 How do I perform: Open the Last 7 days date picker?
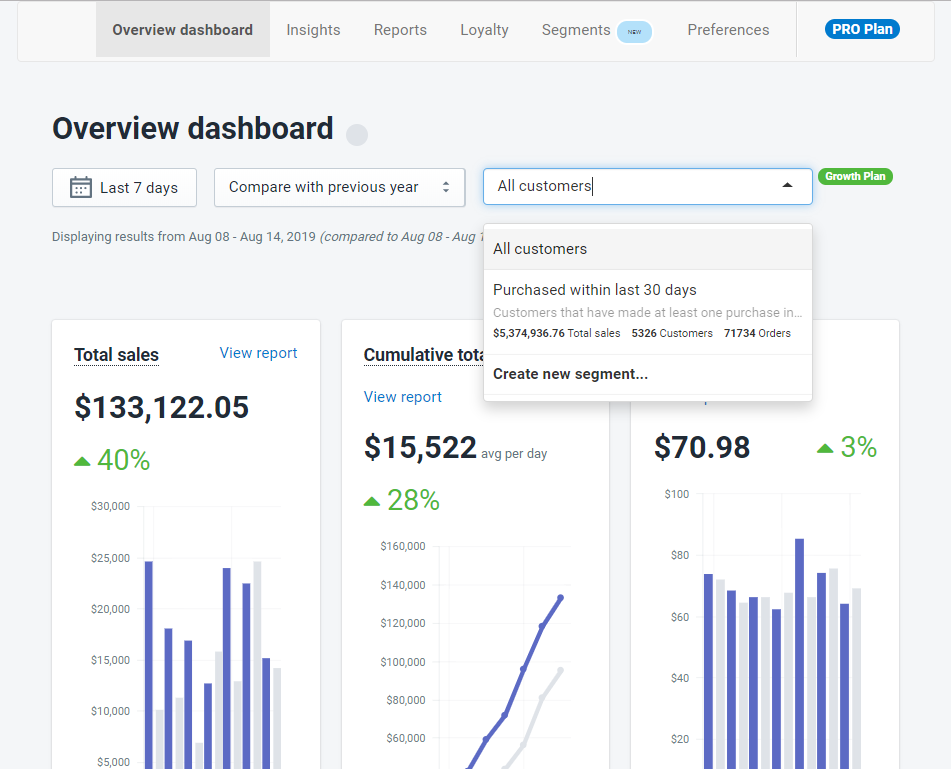(x=124, y=187)
